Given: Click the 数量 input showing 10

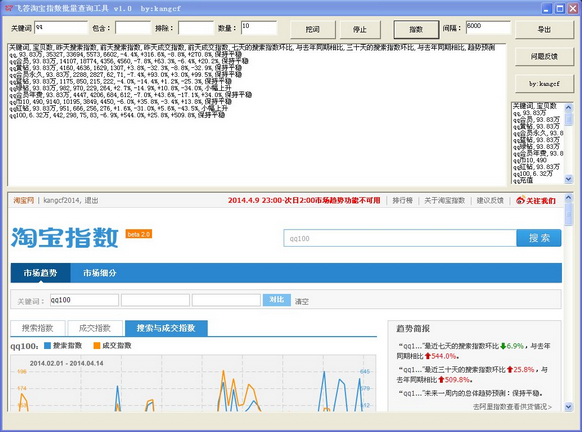Looking at the screenshot, I should point(259,28).
